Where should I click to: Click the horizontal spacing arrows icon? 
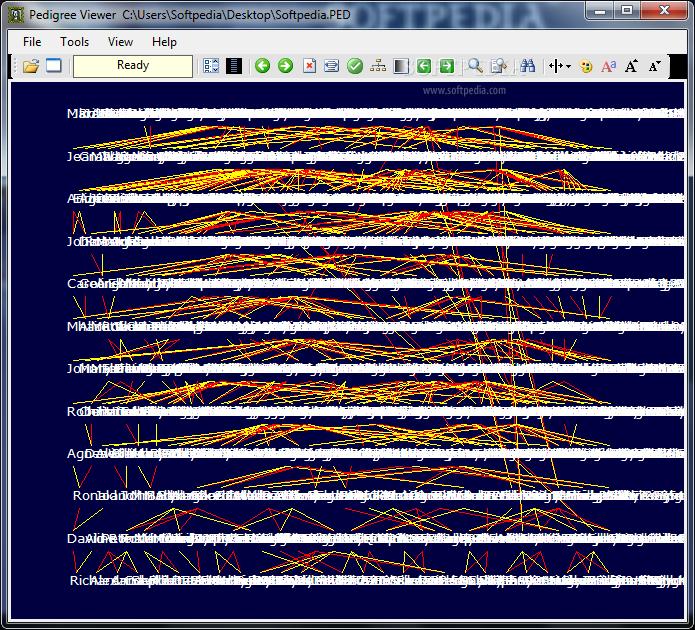(555, 66)
